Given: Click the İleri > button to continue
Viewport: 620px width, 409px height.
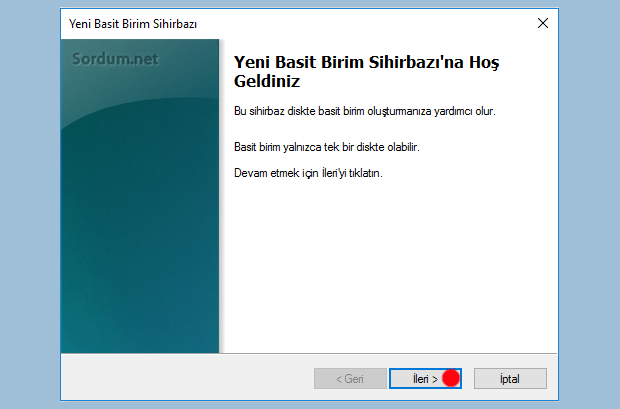Looking at the screenshot, I should [x=425, y=379].
